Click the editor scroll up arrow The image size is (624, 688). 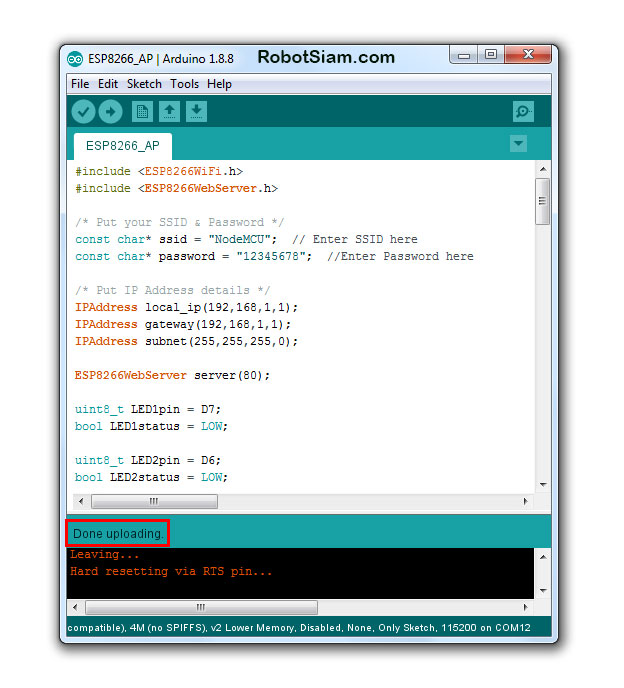pyautogui.click(x=543, y=169)
